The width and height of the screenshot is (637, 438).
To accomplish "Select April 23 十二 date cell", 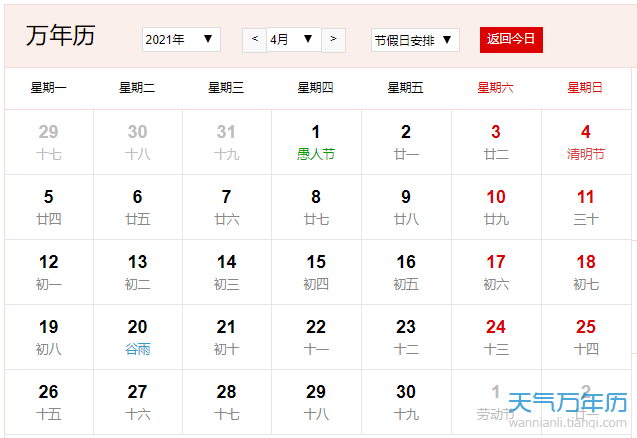I will coord(406,337).
